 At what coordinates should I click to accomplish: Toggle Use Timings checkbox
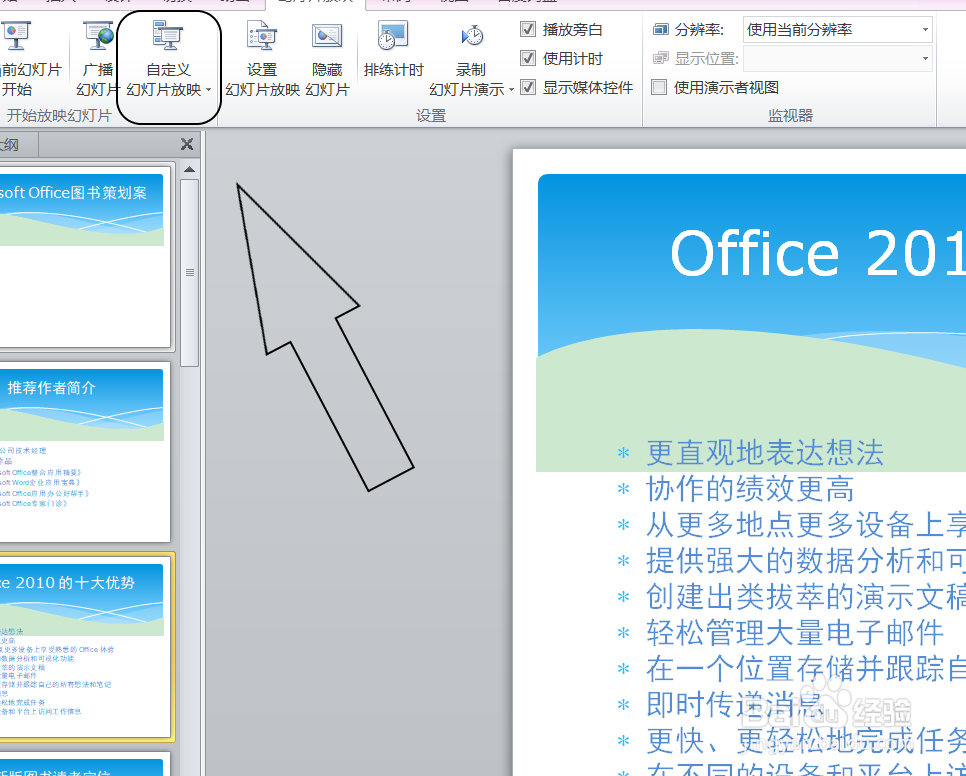(x=528, y=58)
